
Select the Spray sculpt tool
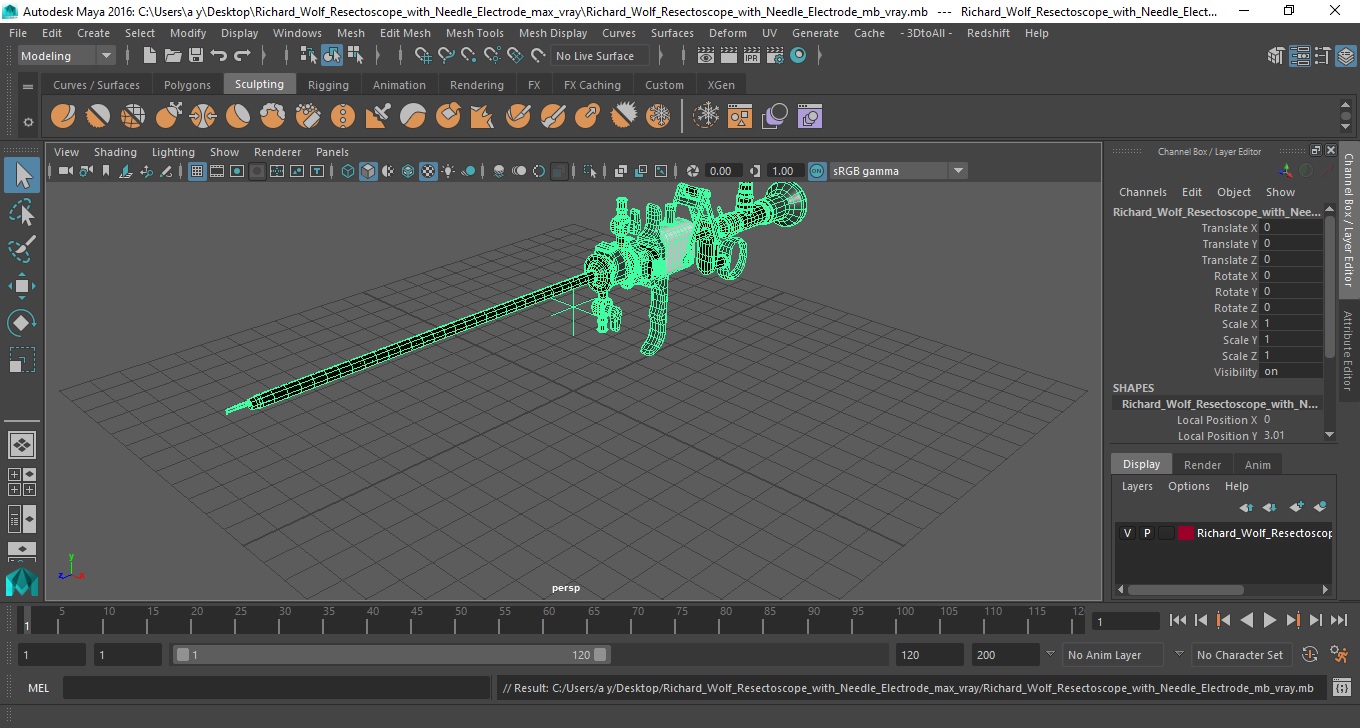tap(308, 117)
